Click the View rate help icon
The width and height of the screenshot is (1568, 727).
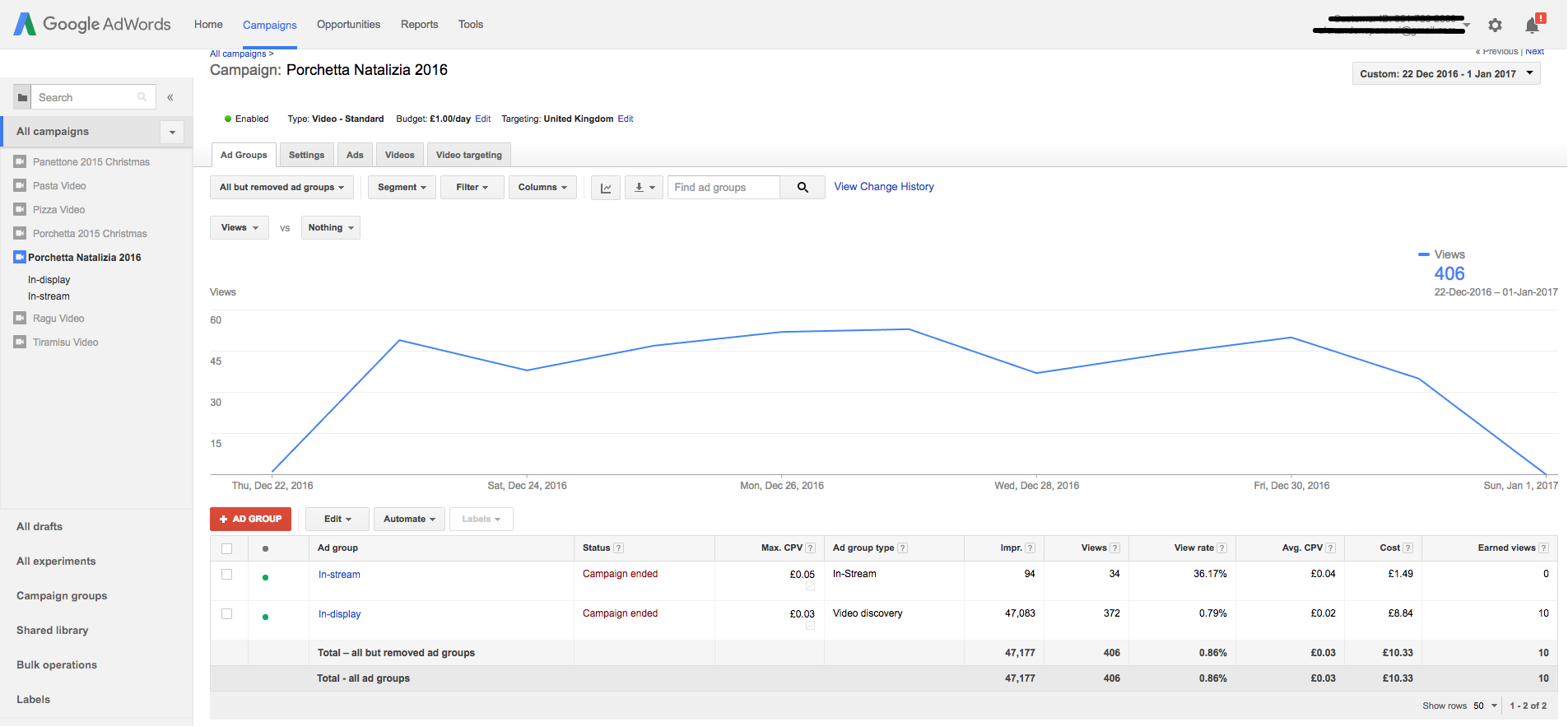coord(1222,548)
